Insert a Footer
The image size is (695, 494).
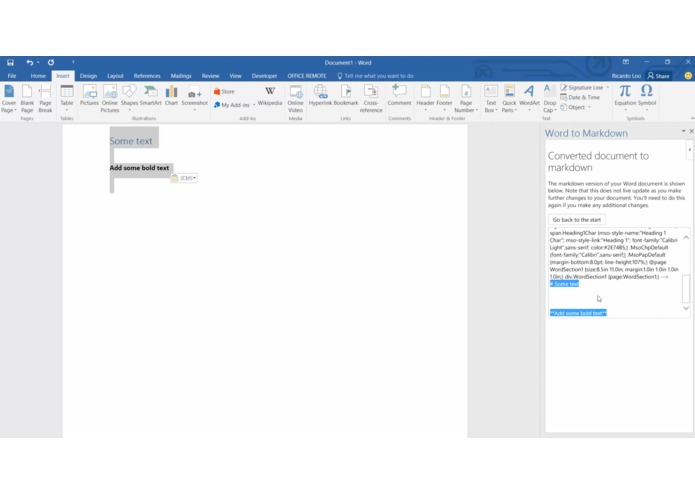point(445,98)
